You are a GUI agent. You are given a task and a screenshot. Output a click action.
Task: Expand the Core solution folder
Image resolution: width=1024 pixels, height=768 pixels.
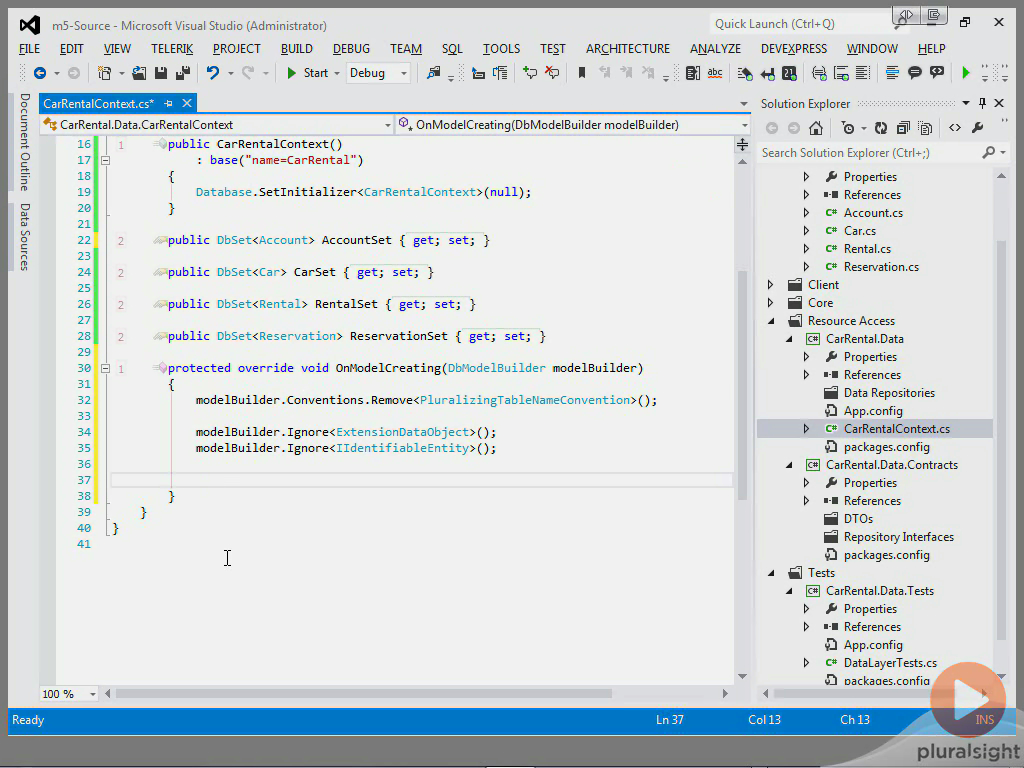[771, 303]
